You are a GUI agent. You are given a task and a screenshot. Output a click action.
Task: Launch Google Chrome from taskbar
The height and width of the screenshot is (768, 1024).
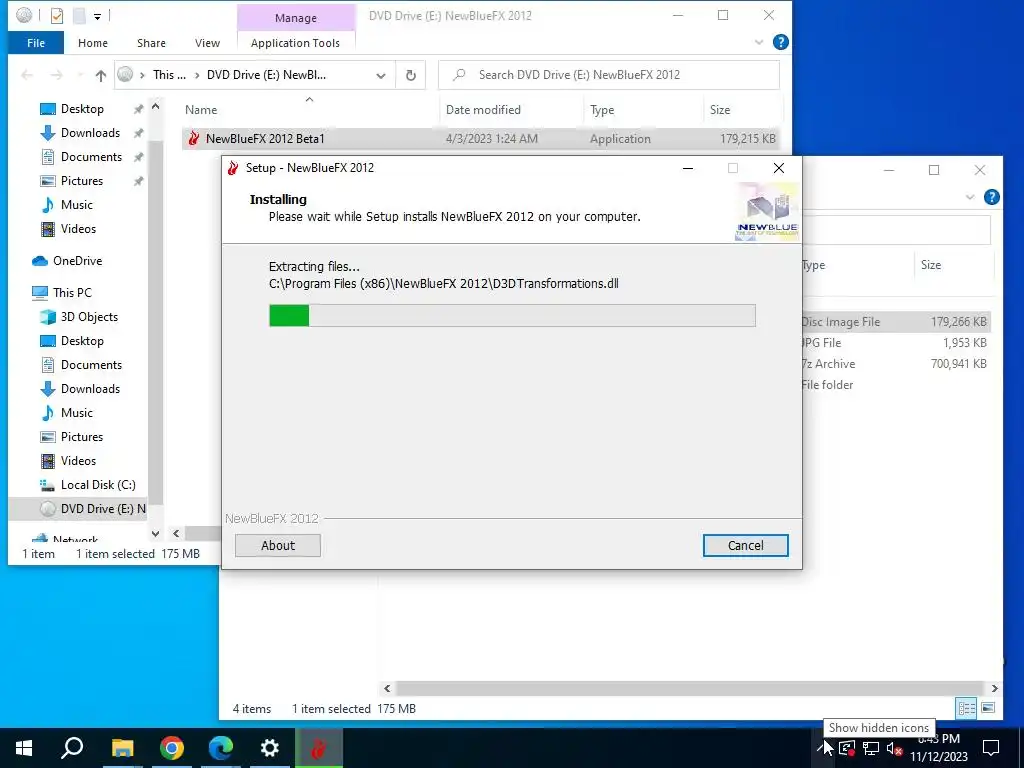pos(171,748)
